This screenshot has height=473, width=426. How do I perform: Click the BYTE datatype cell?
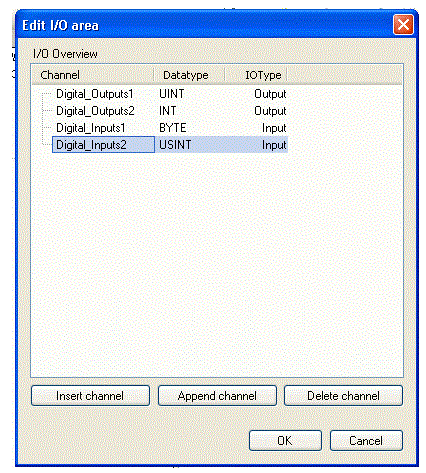(172, 128)
